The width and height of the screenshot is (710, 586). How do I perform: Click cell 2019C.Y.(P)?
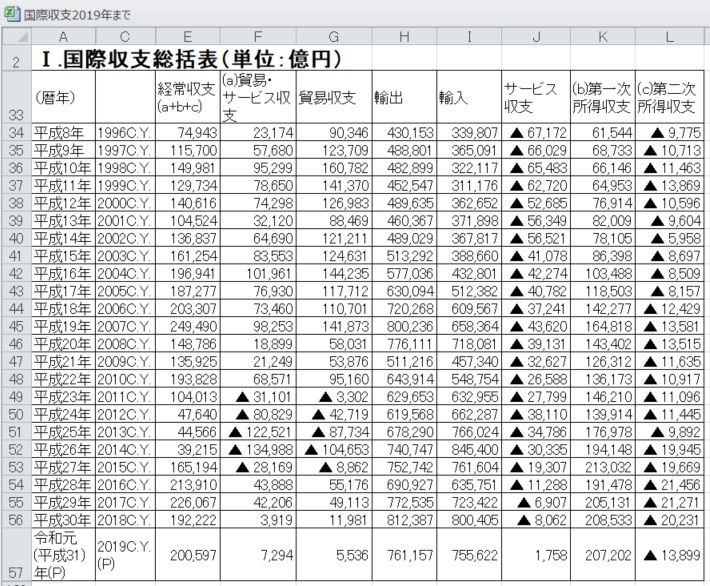click(x=125, y=555)
